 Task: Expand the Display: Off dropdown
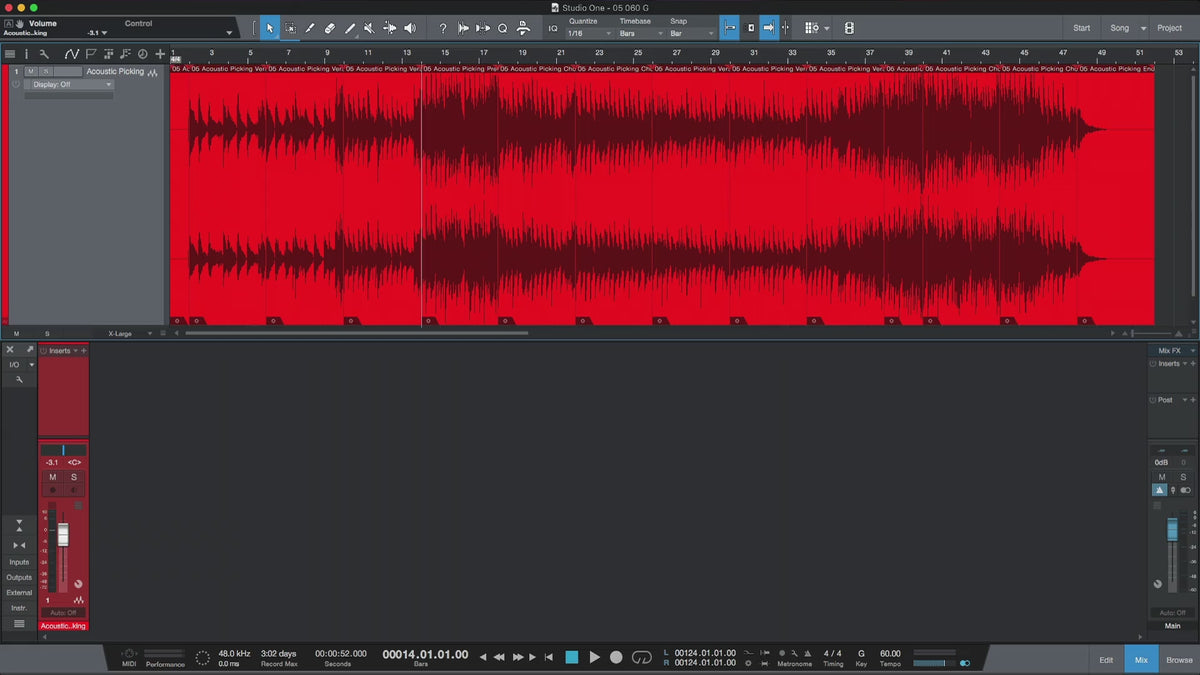click(x=72, y=85)
